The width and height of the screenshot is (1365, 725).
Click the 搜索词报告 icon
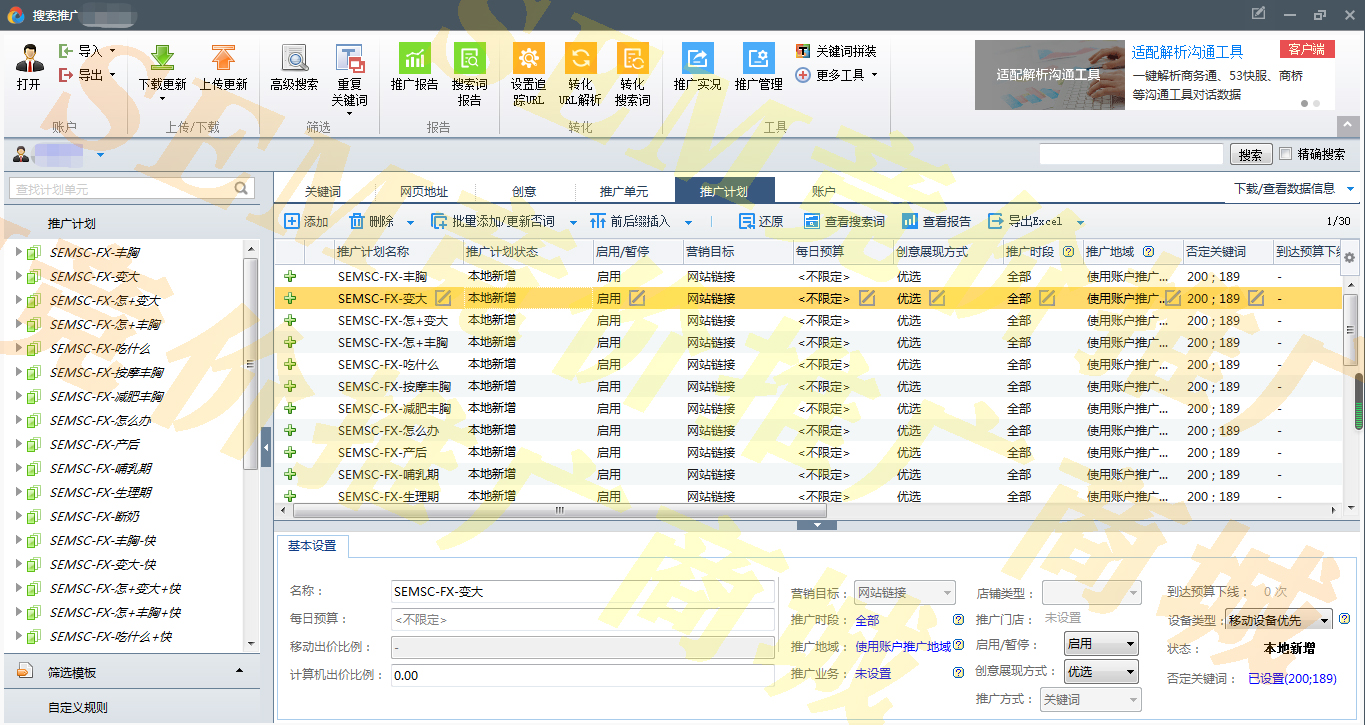click(x=469, y=58)
